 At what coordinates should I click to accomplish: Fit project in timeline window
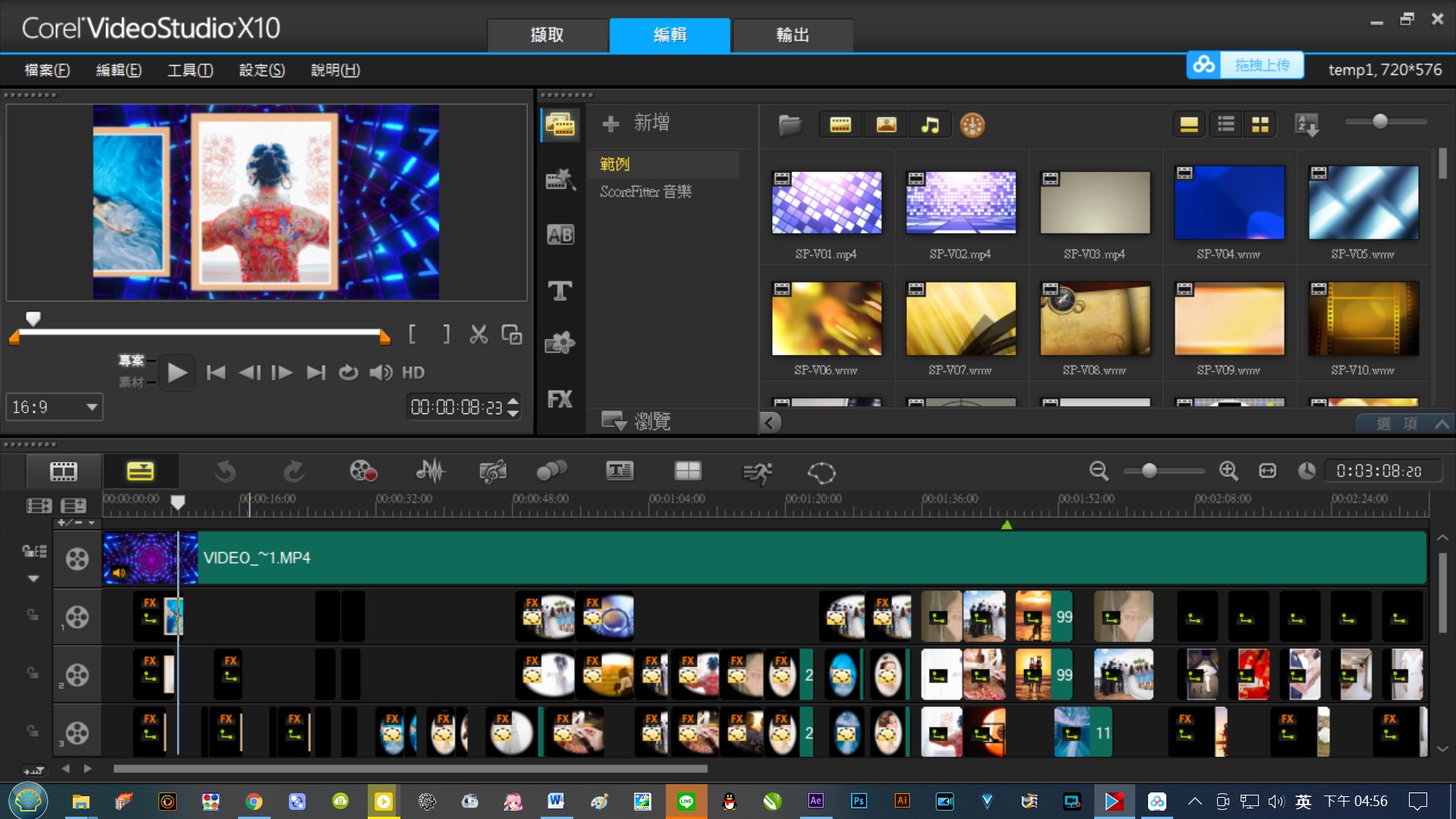[x=1267, y=471]
